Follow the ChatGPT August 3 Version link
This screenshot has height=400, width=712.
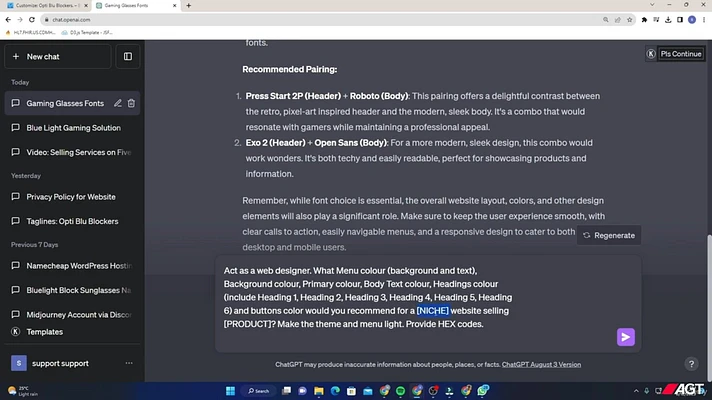541,365
